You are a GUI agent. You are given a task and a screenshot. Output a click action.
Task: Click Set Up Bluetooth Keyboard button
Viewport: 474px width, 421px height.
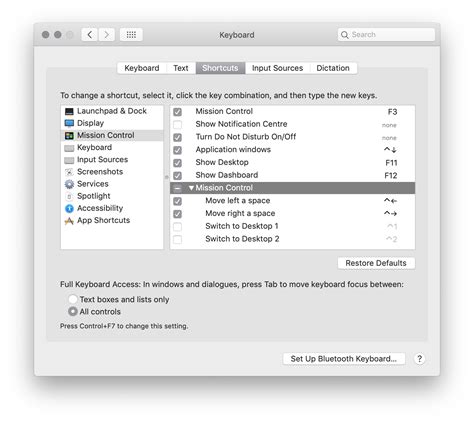tap(344, 359)
